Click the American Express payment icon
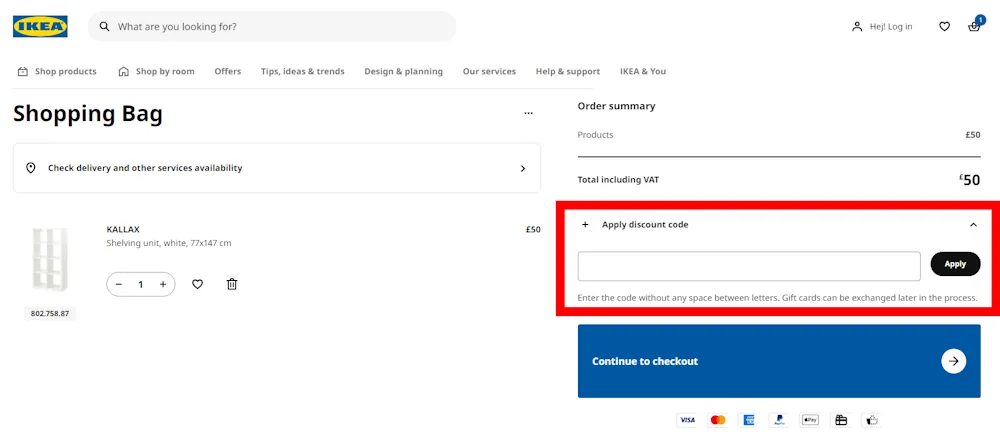The image size is (1000, 438). click(749, 420)
